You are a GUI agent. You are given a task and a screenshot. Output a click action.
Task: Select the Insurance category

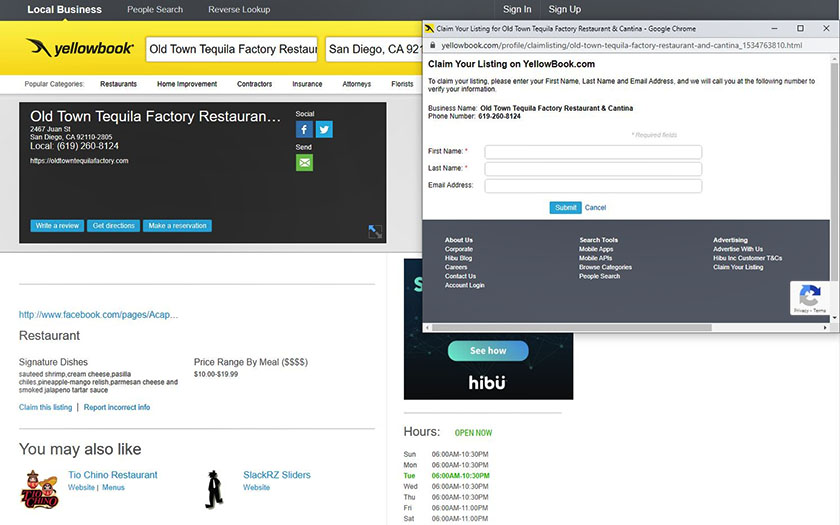point(307,84)
